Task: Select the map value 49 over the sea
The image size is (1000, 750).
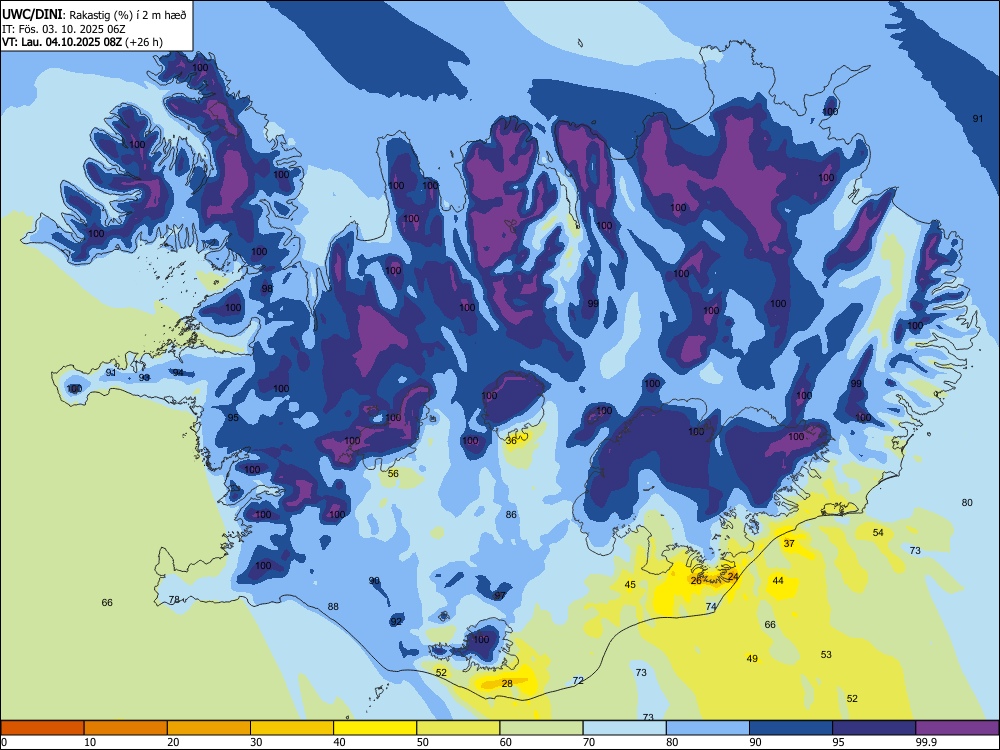Action: 752,659
